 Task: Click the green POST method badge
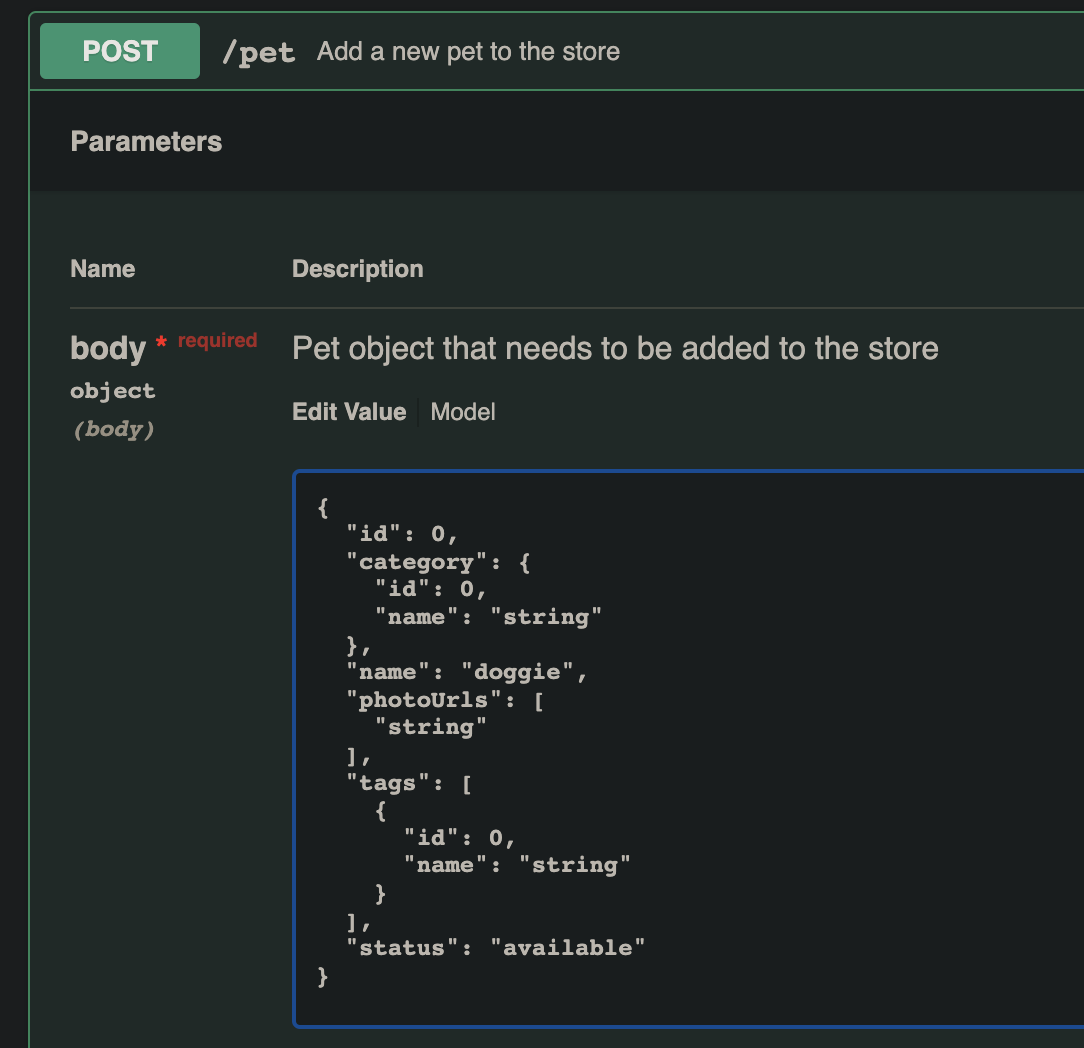120,51
